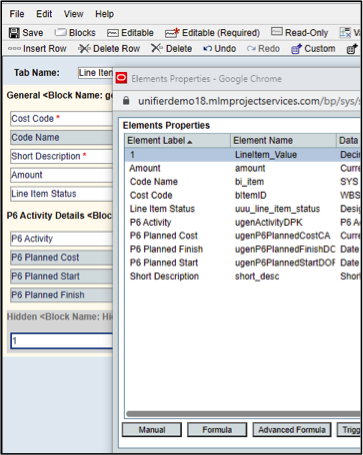This screenshot has width=363, height=455.
Task: Select the Code Name field in form
Action: pyautogui.click(x=61, y=137)
